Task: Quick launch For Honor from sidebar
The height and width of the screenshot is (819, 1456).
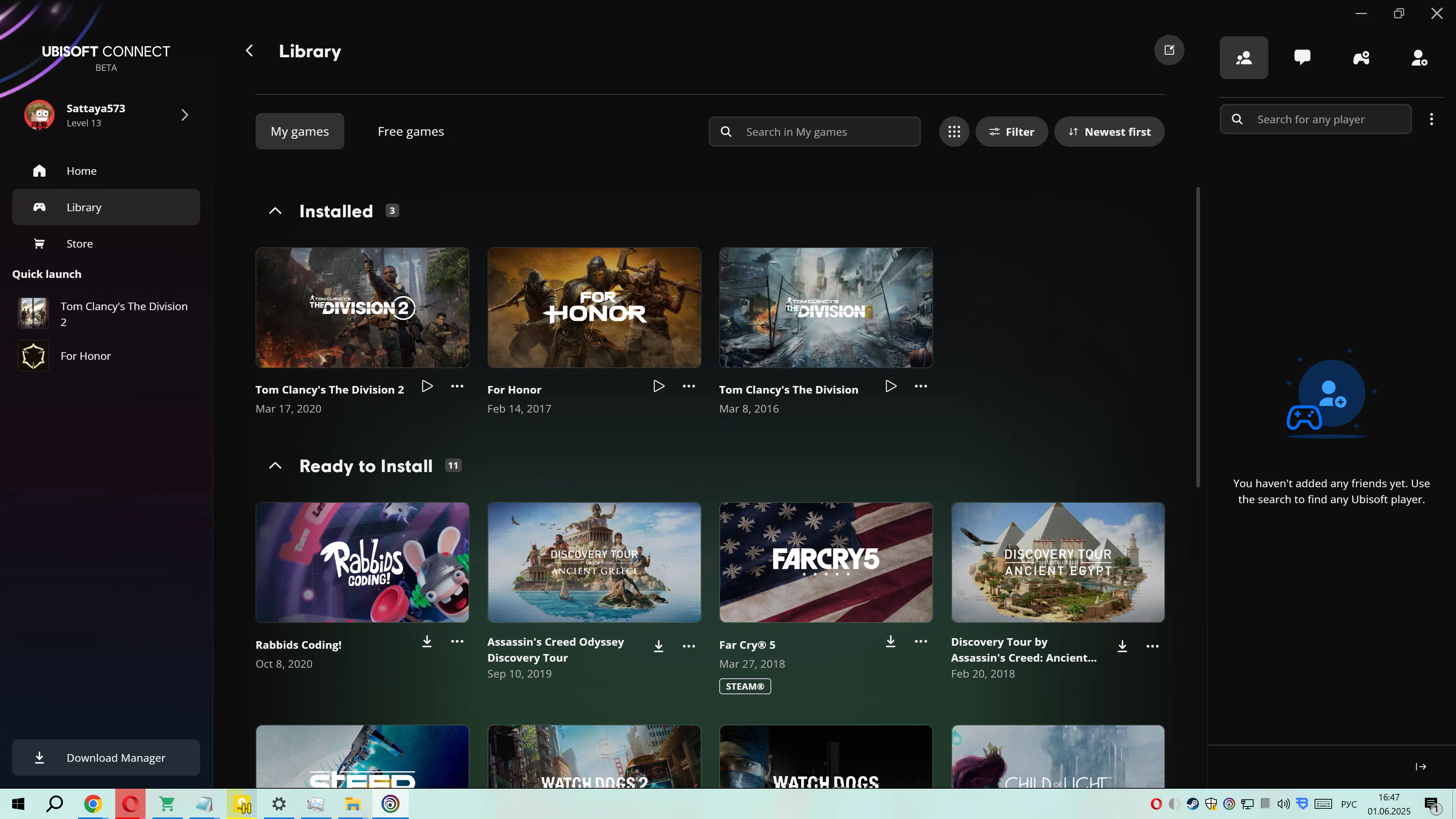Action: 106,356
